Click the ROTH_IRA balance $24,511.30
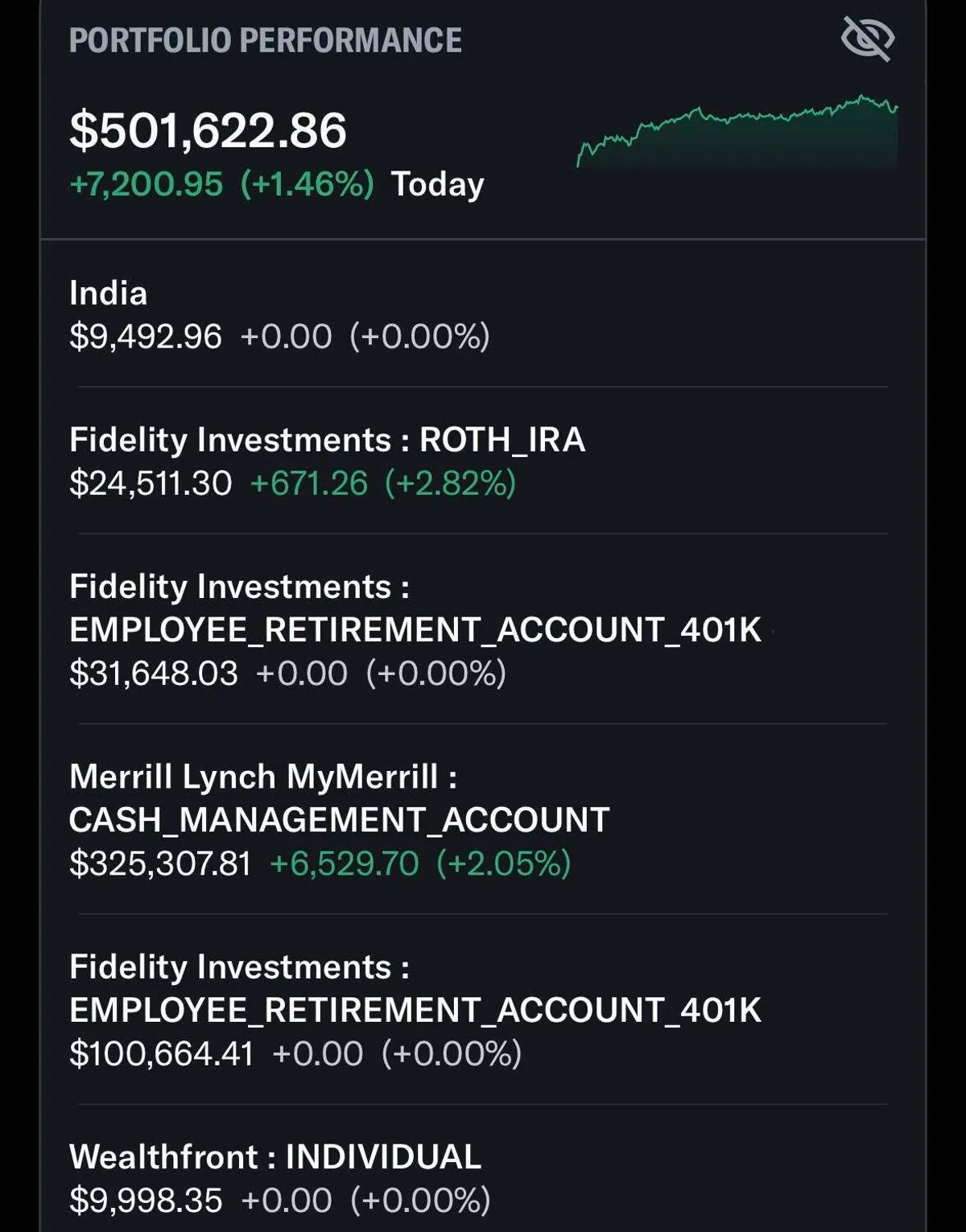The width and height of the screenshot is (966, 1232). coord(151,484)
